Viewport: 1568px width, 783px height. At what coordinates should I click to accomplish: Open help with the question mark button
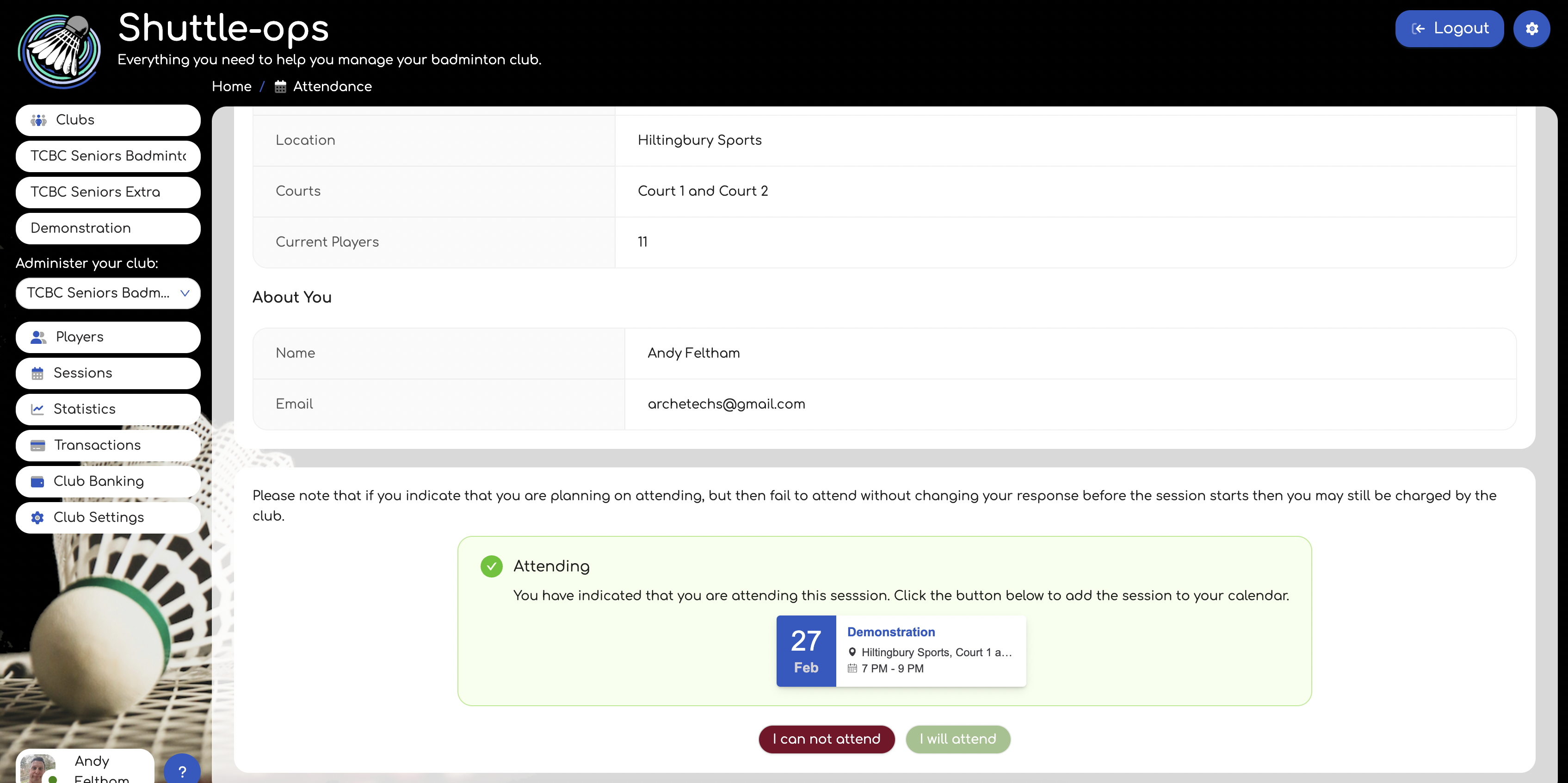[x=182, y=771]
